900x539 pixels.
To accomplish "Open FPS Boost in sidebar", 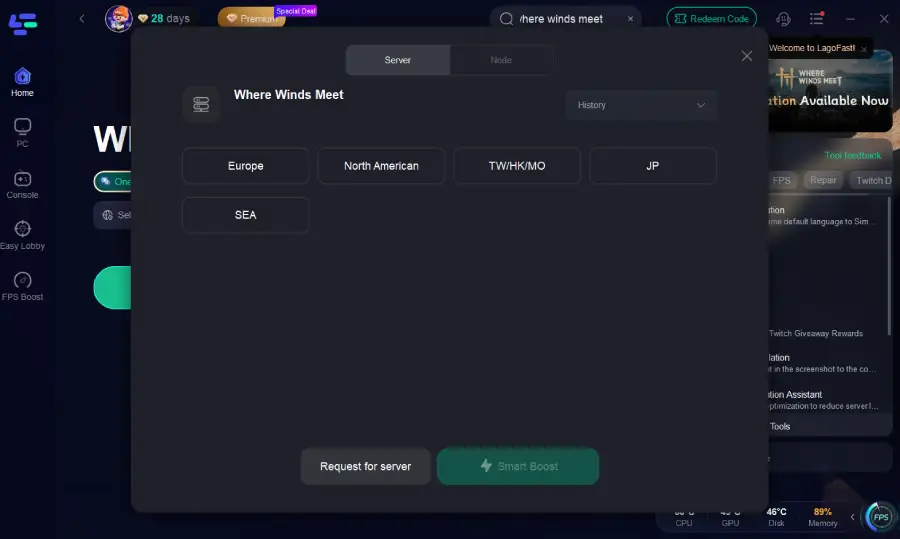I will [x=22, y=286].
